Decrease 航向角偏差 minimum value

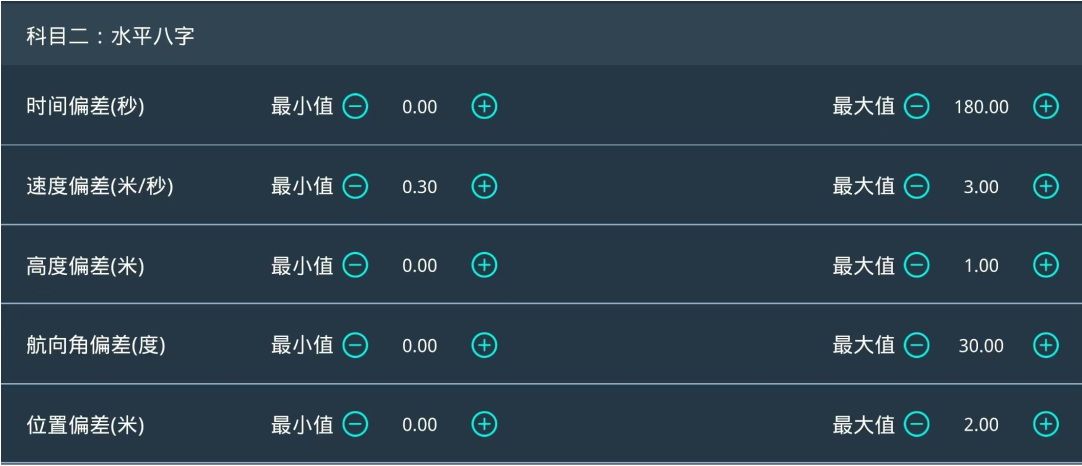coord(356,345)
